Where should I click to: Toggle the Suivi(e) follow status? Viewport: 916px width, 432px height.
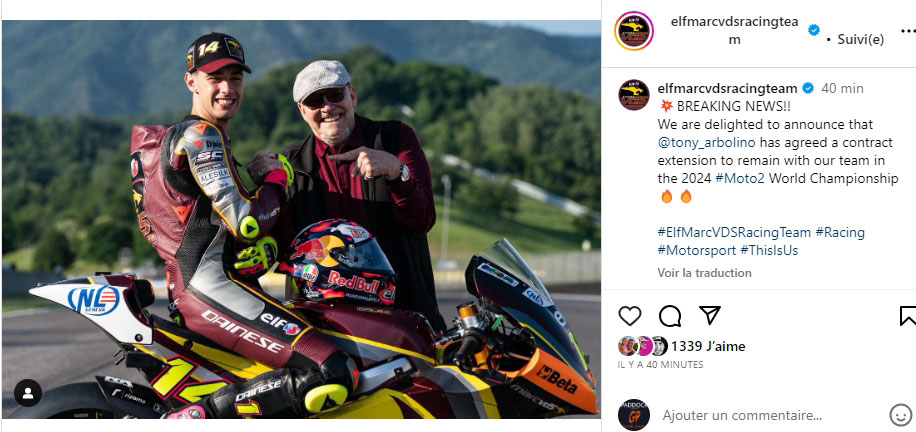(x=861, y=40)
